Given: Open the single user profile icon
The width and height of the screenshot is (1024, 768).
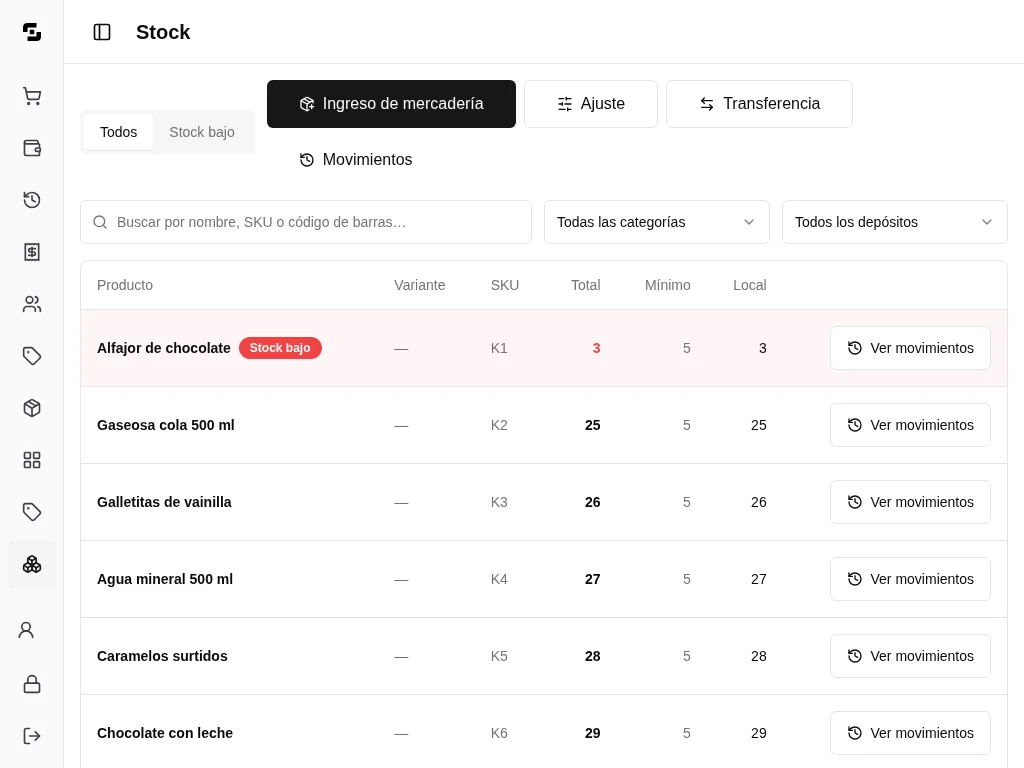Looking at the screenshot, I should tap(26, 630).
